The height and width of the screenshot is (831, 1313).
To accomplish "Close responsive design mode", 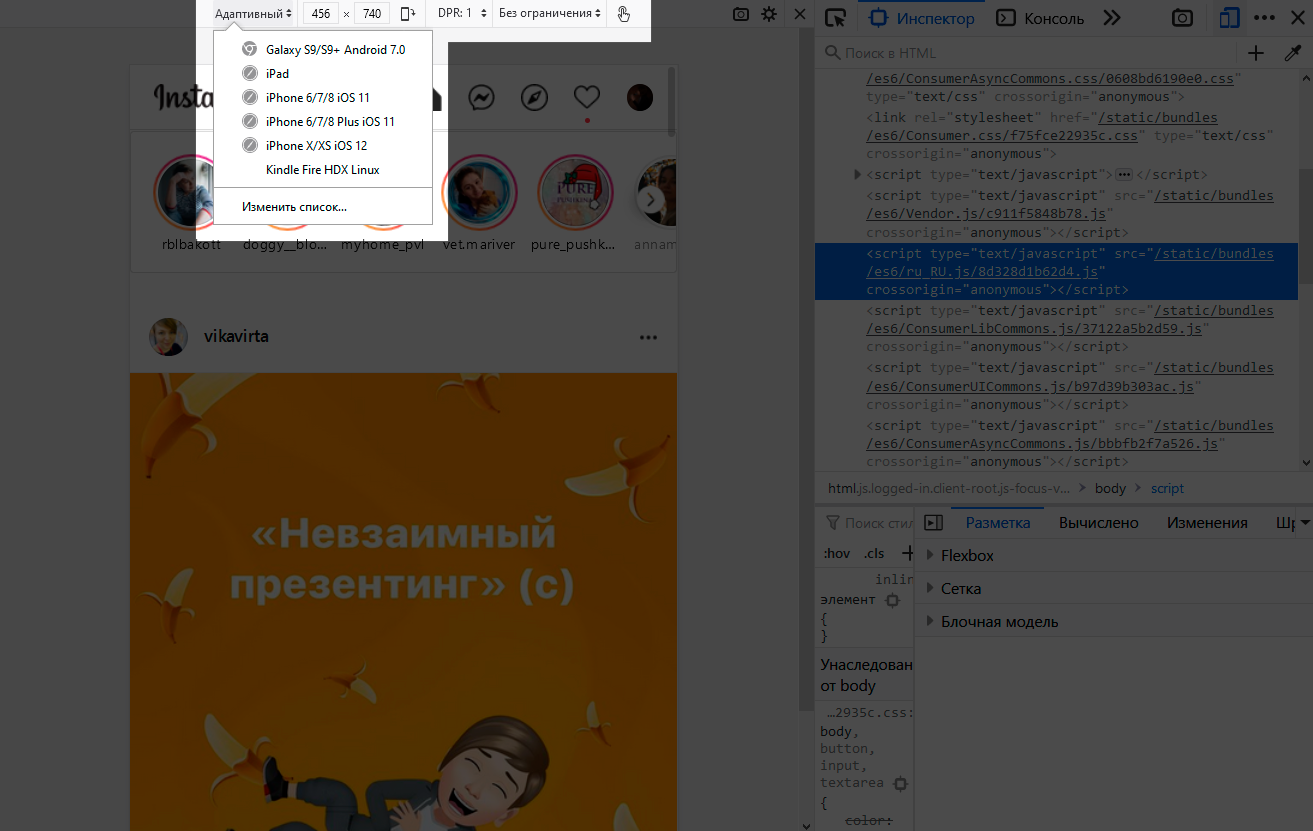I will click(x=799, y=14).
